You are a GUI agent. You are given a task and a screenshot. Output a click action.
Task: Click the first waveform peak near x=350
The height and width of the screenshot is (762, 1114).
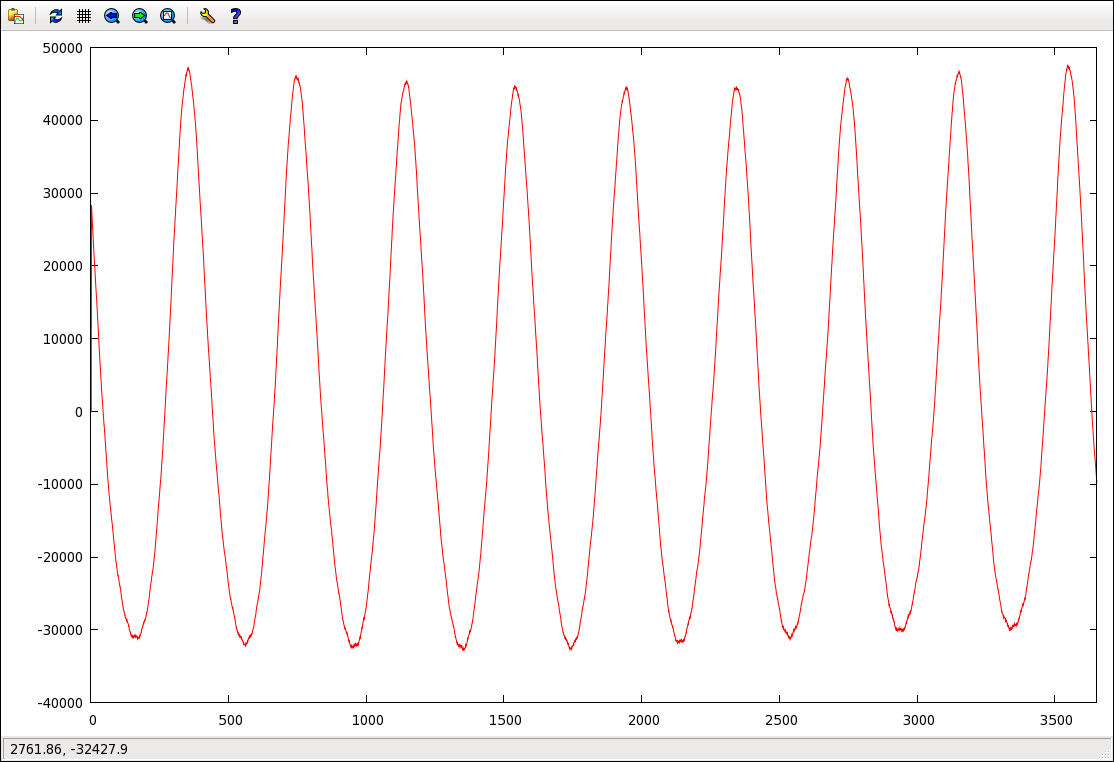point(188,69)
